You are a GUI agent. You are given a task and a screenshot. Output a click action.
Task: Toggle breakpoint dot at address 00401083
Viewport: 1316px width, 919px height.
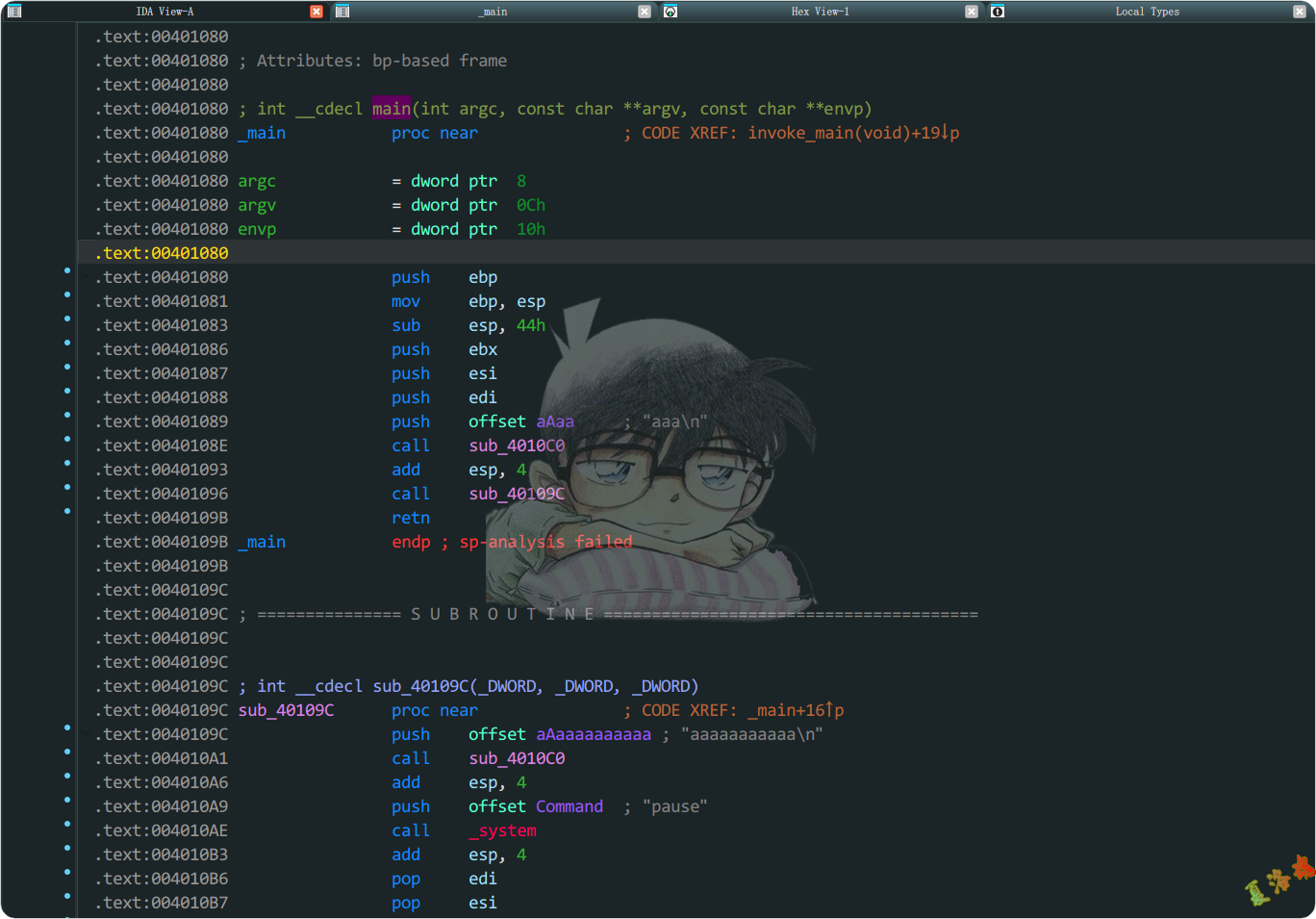click(67, 319)
